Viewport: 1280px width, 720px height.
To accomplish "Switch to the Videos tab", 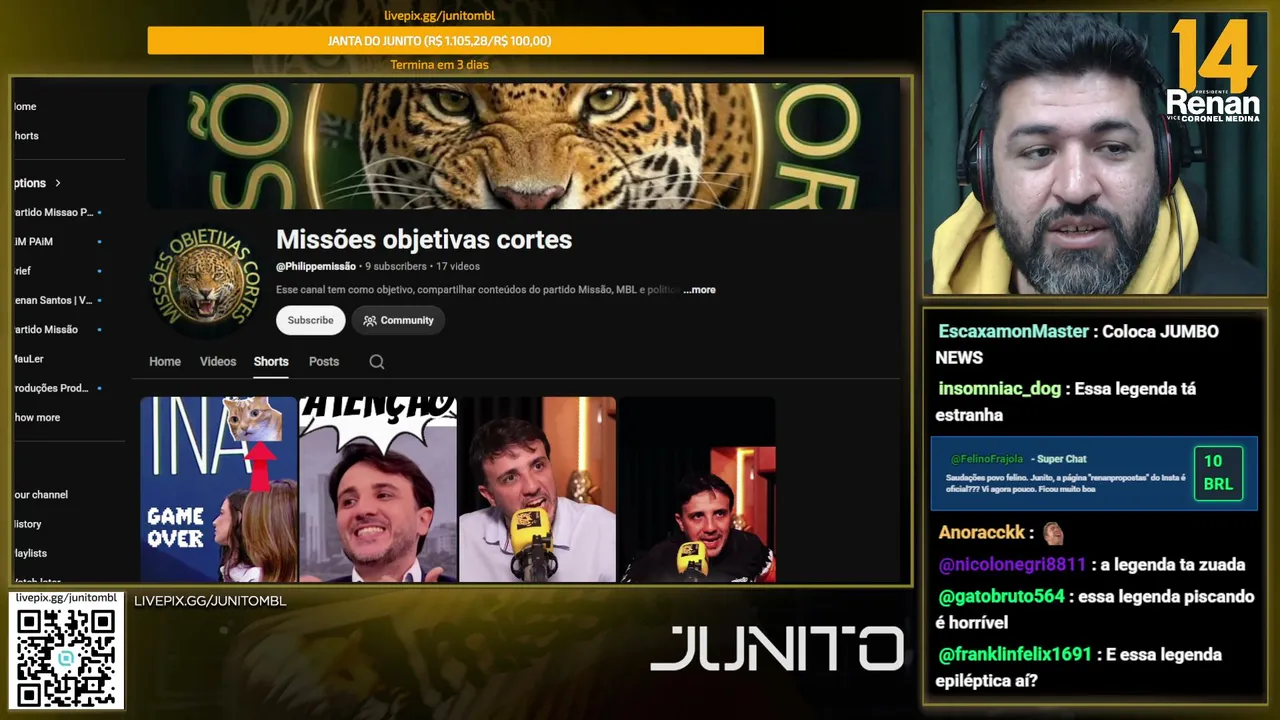I will click(218, 362).
